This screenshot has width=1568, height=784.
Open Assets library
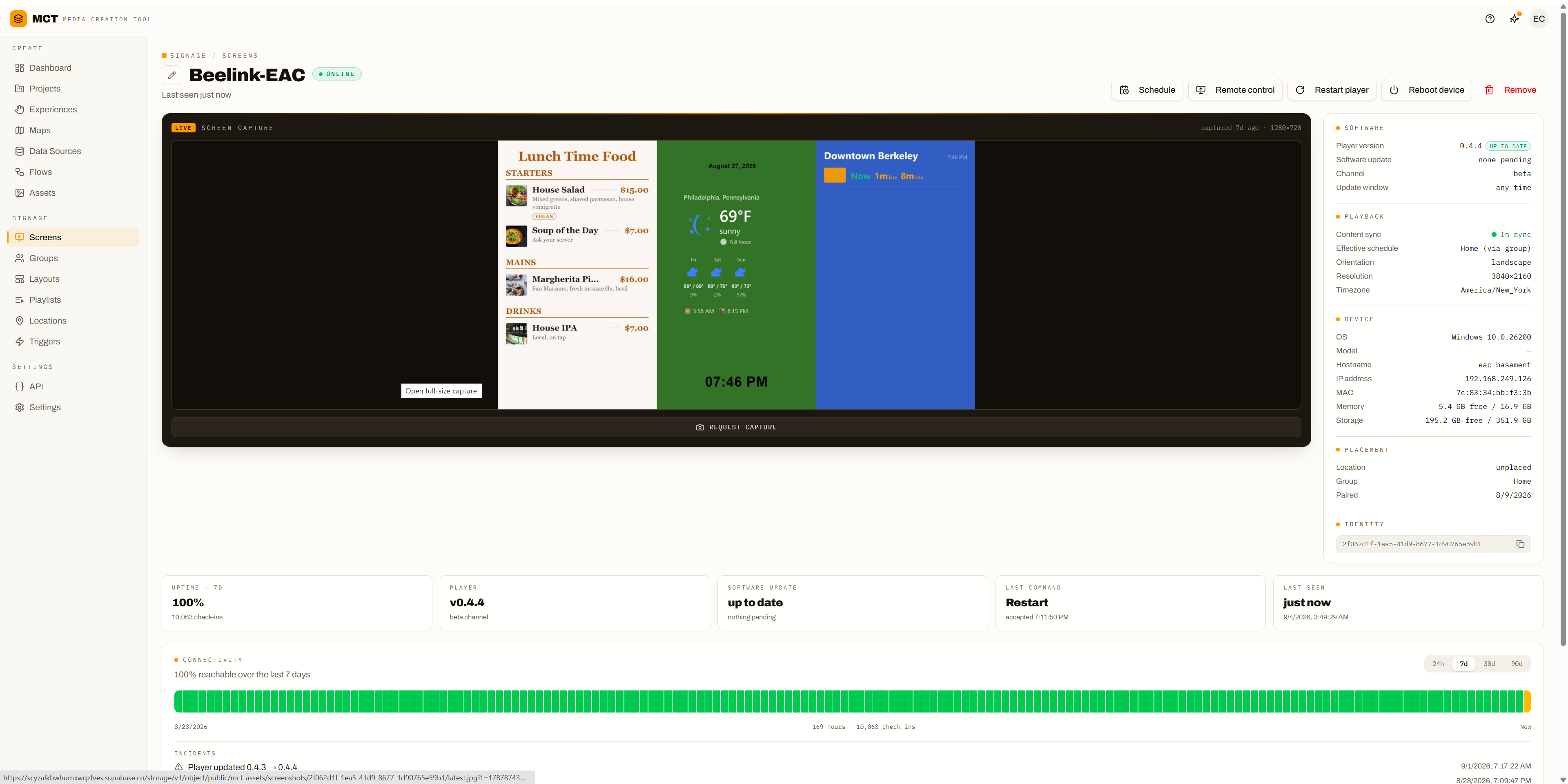pos(73,192)
